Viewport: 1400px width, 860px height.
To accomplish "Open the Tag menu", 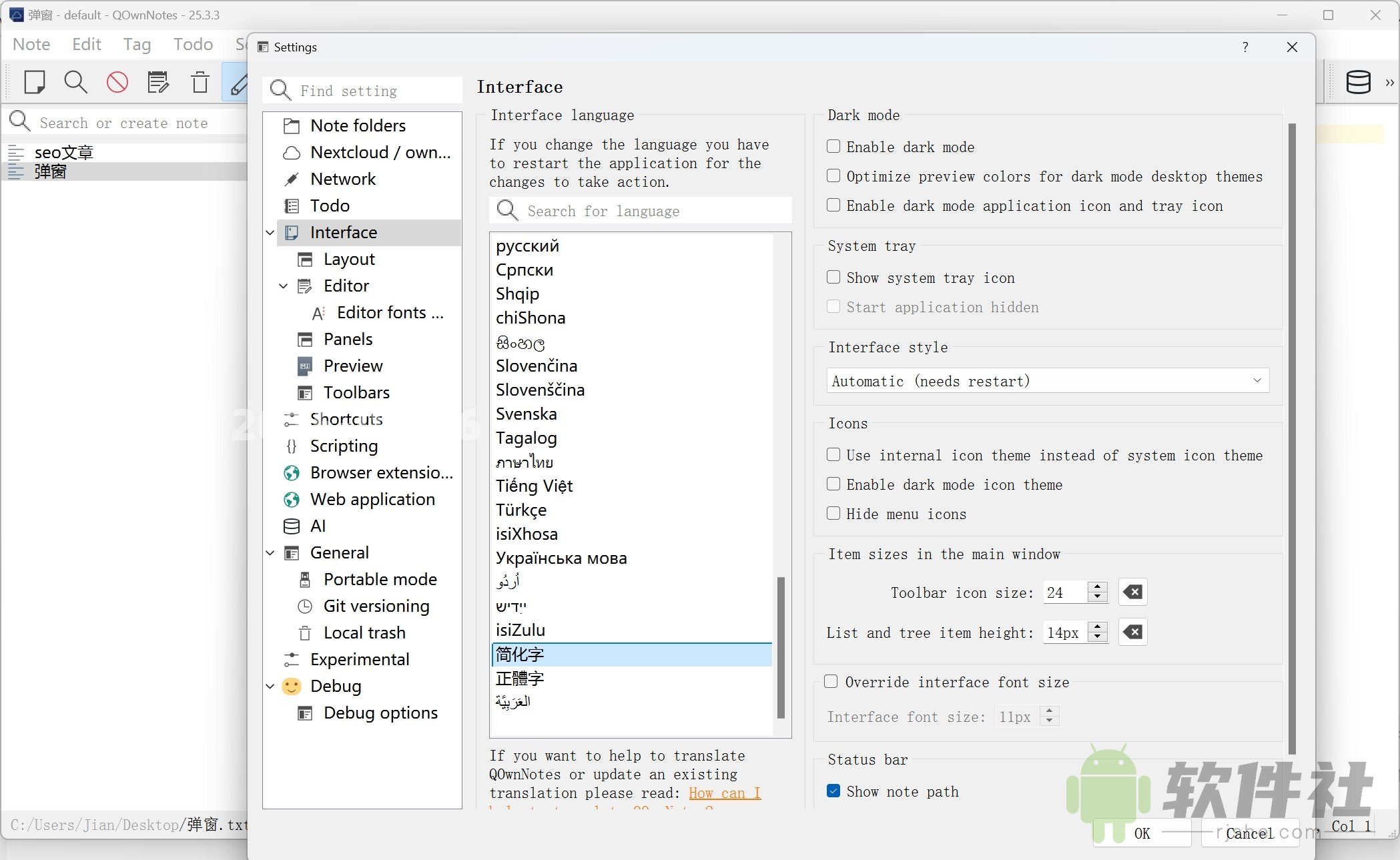I will coord(136,44).
